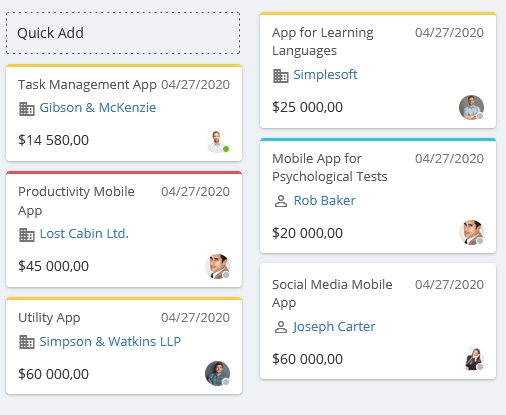The height and width of the screenshot is (415, 506).
Task: Click the building icon beside Simplesoft
Action: (x=281, y=76)
